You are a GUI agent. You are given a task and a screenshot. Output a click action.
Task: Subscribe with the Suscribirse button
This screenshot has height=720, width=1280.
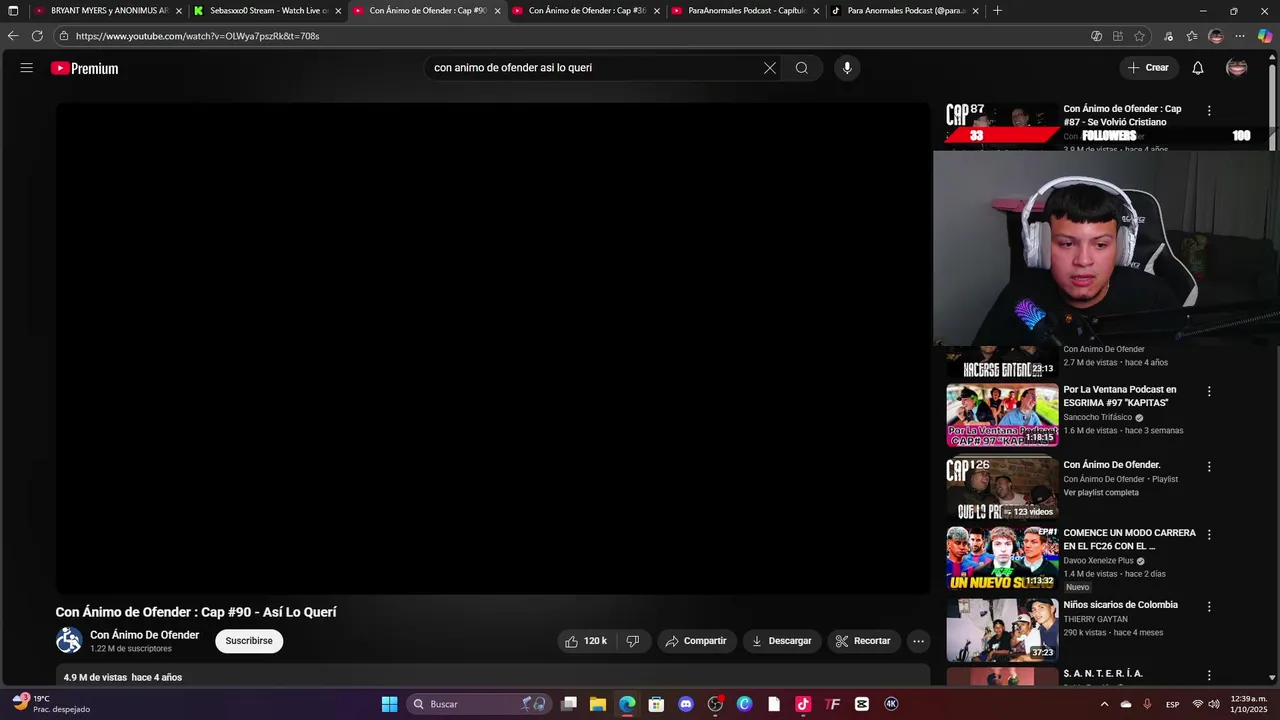(x=249, y=641)
